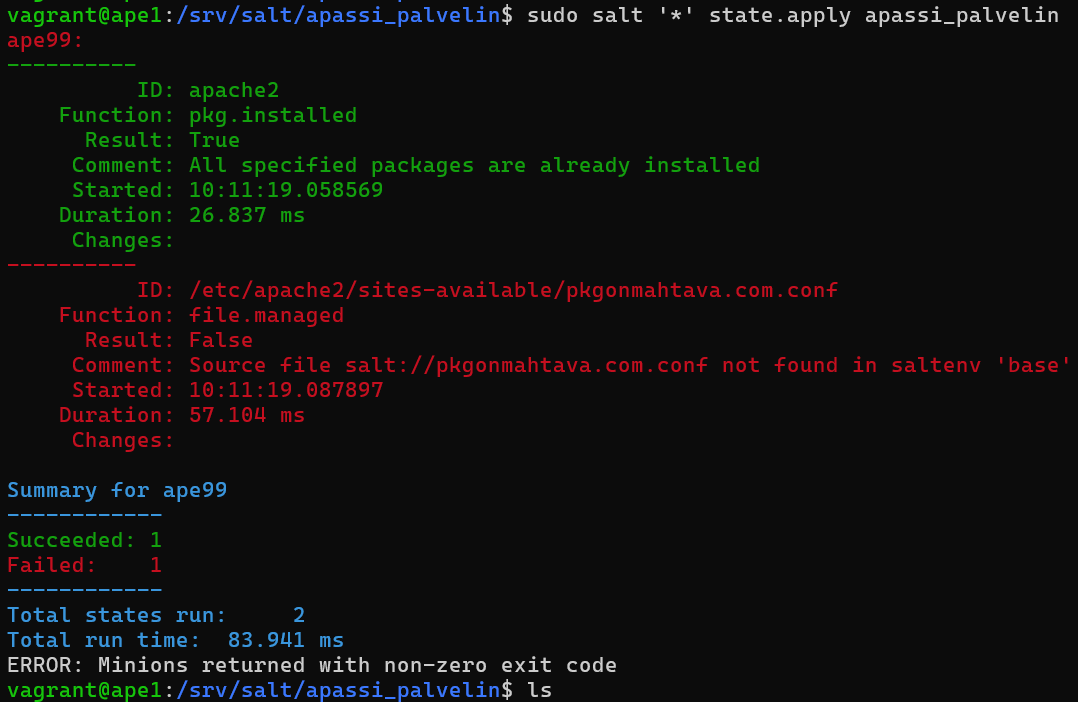Screen dimensions: 1078x702
Task: Click the red 'Failed: 1' line
Action: (x=84, y=565)
